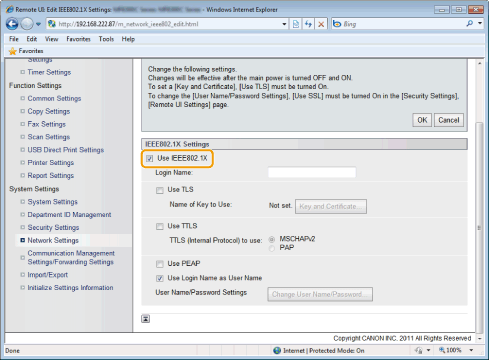Open the search provider dropdown arrow
489x360 pixels.
tap(480, 23)
